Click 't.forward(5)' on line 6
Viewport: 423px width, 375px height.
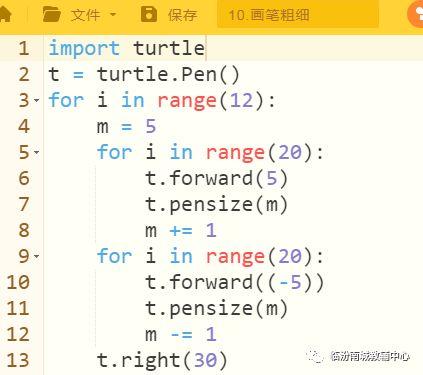(x=216, y=178)
